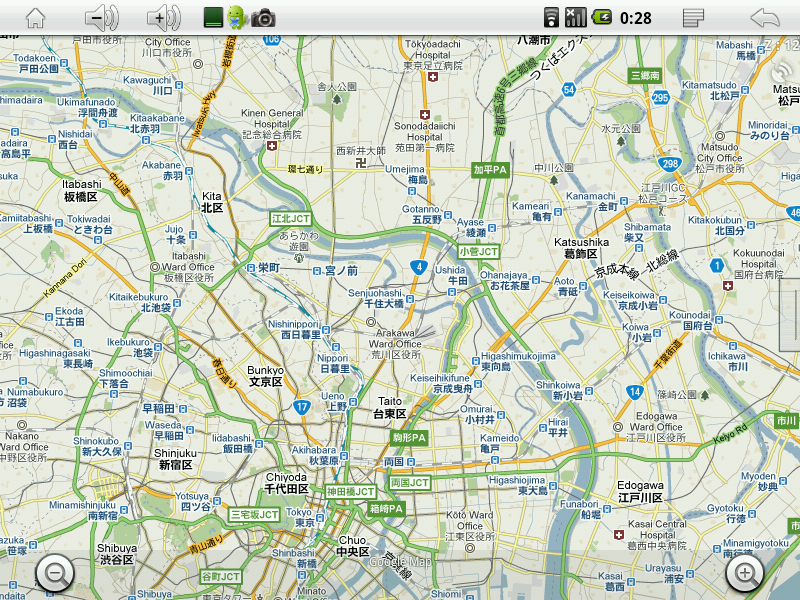Tap the route 17 shield near Ueno

coord(302,407)
